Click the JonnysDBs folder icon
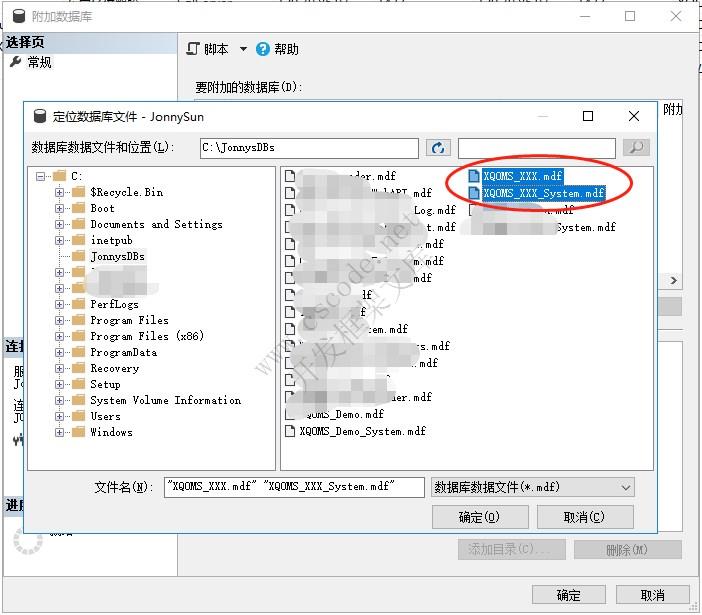702x615 pixels. coord(78,256)
